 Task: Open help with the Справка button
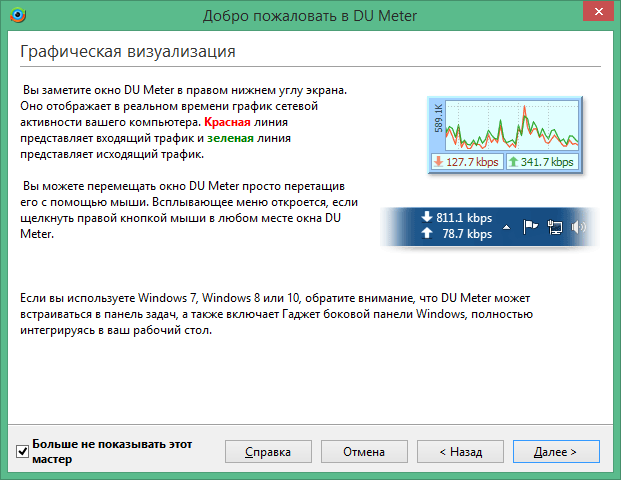click(268, 451)
